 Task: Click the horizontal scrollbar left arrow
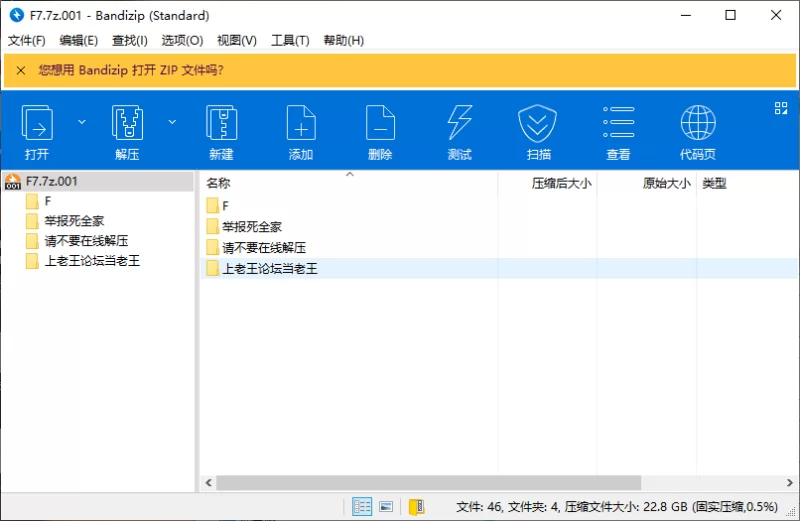[209, 483]
